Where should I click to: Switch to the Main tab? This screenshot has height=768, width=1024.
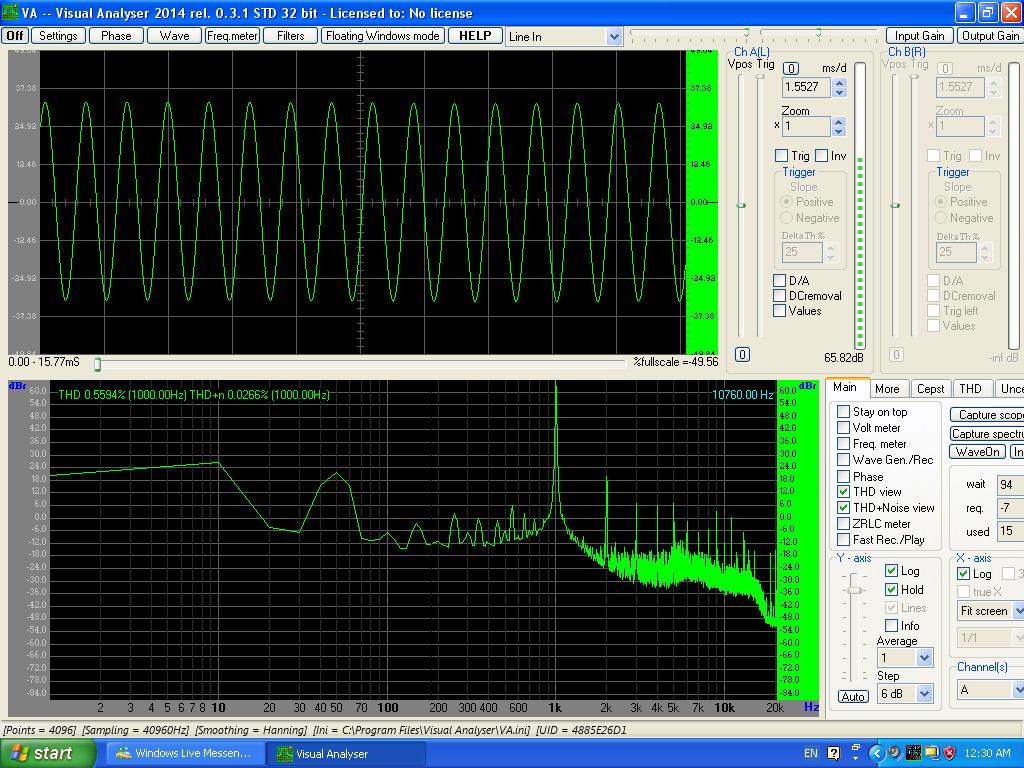(x=845, y=387)
